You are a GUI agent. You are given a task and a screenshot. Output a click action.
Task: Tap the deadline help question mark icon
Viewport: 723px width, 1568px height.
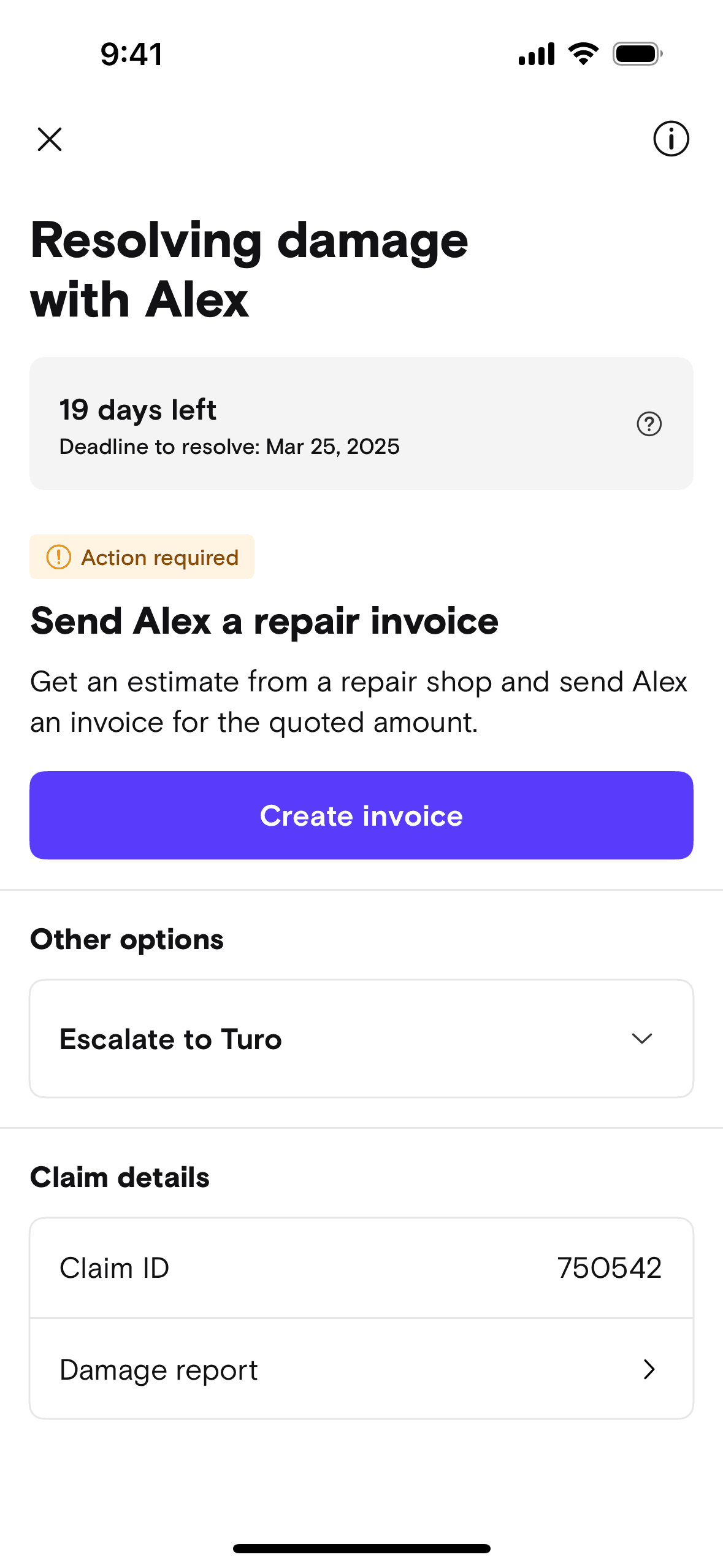click(x=649, y=424)
